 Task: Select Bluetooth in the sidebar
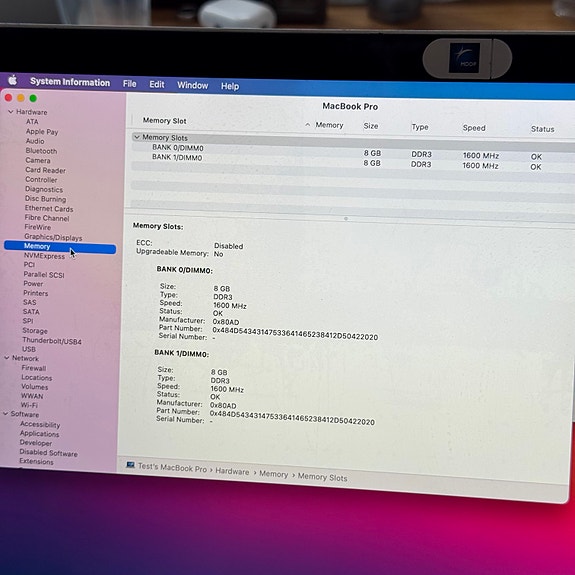pyautogui.click(x=41, y=151)
